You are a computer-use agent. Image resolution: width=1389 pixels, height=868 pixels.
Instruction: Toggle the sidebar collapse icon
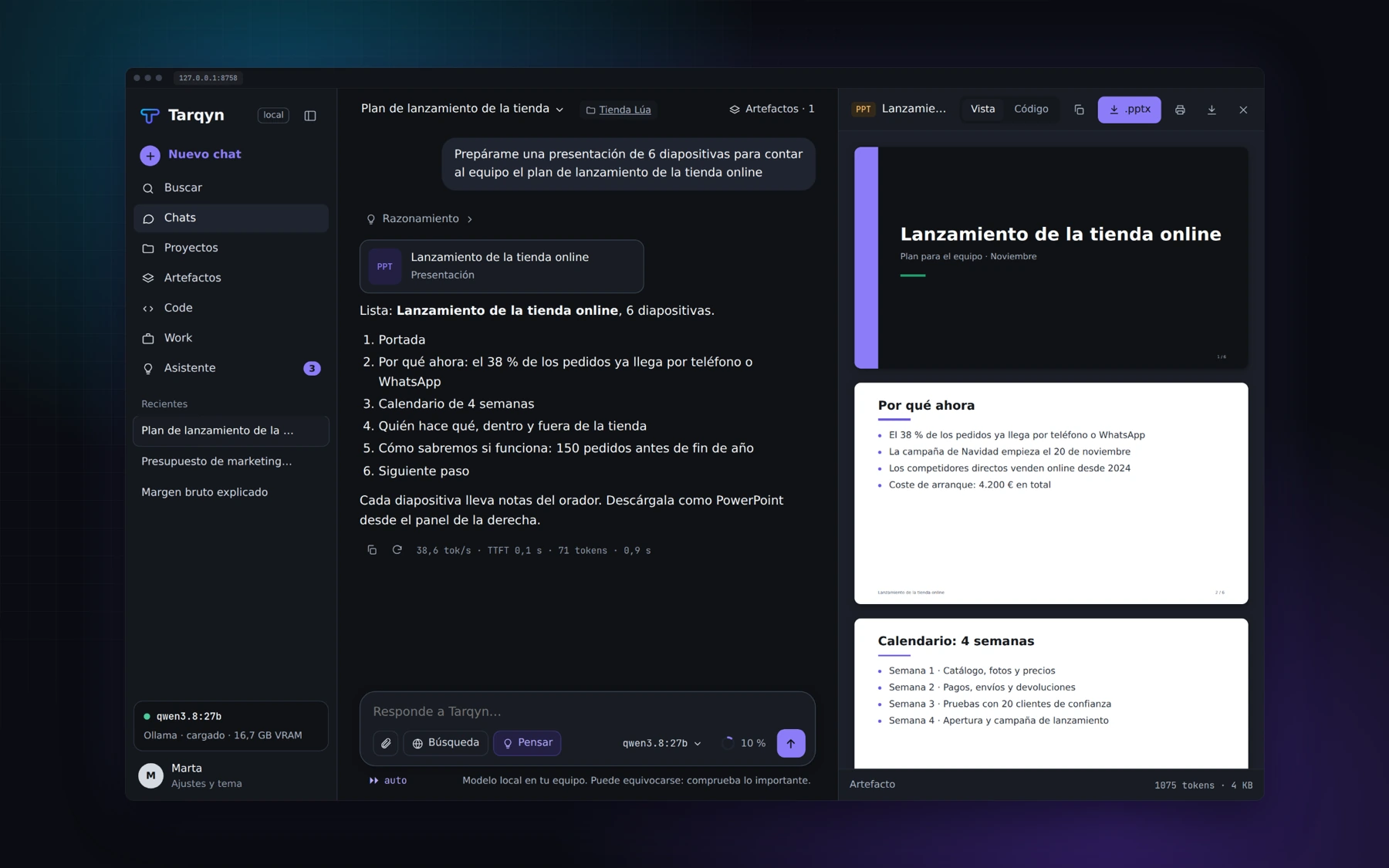pos(310,116)
